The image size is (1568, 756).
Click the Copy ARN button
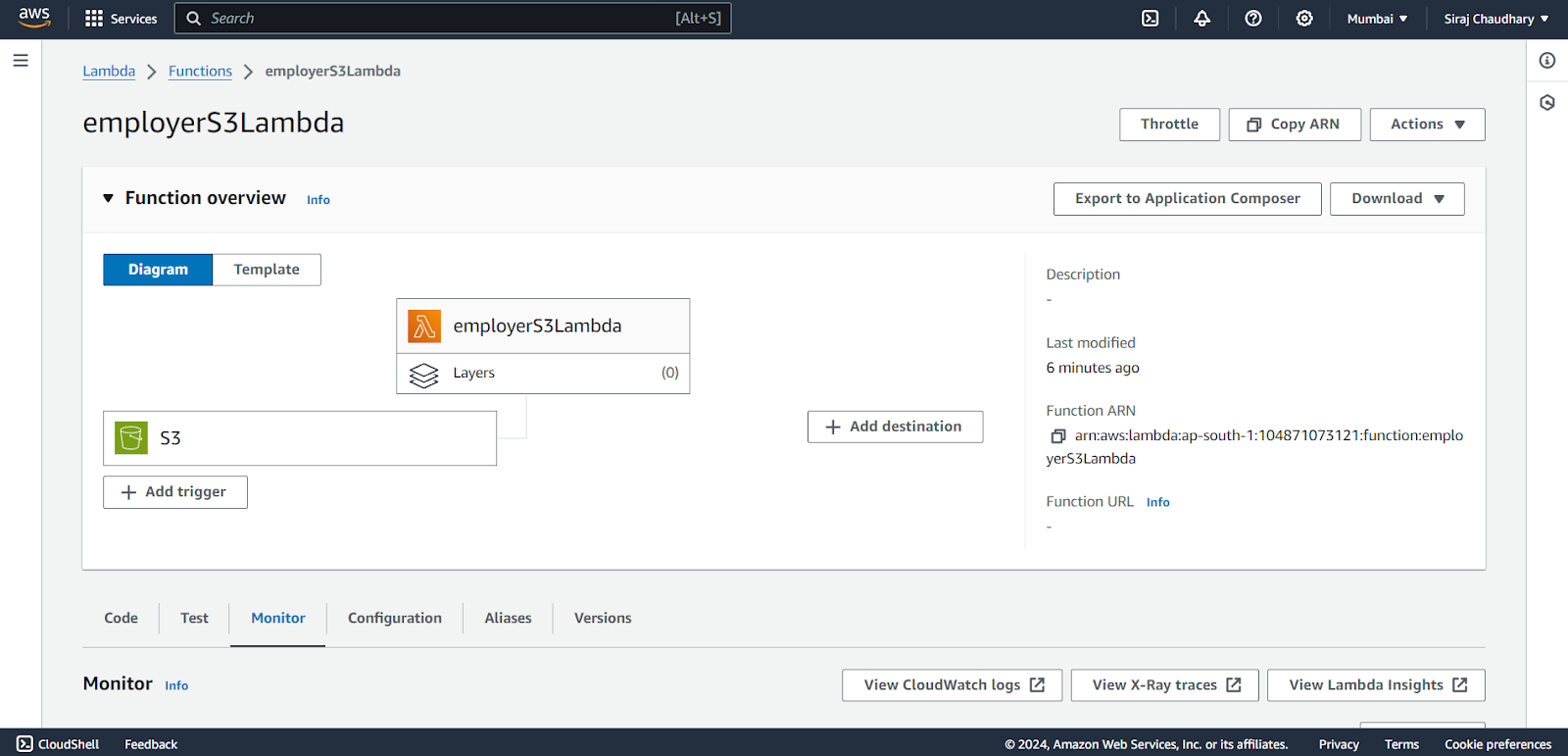1295,125
